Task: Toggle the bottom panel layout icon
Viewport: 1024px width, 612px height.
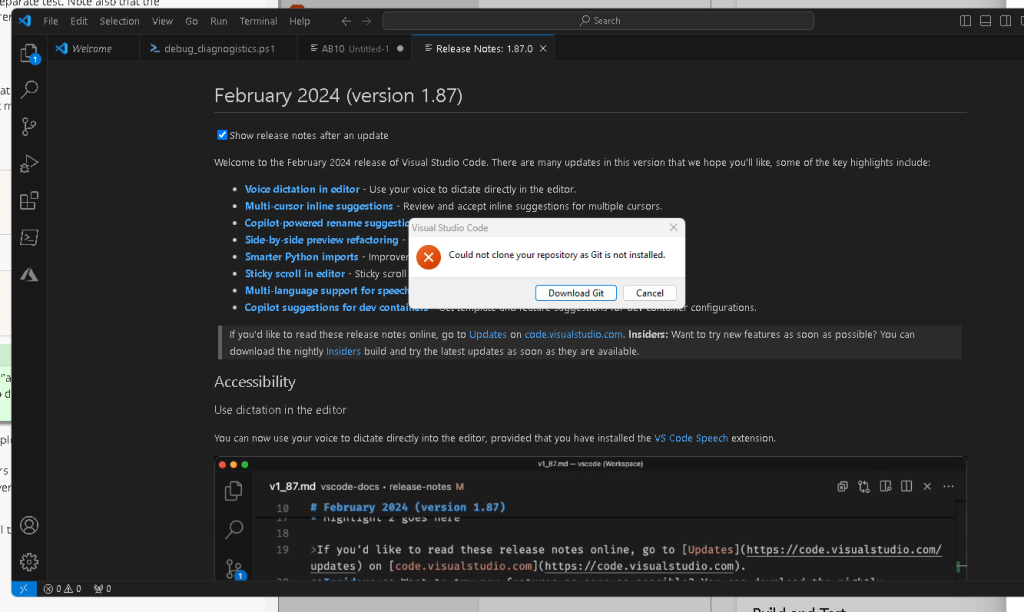Action: click(985, 21)
